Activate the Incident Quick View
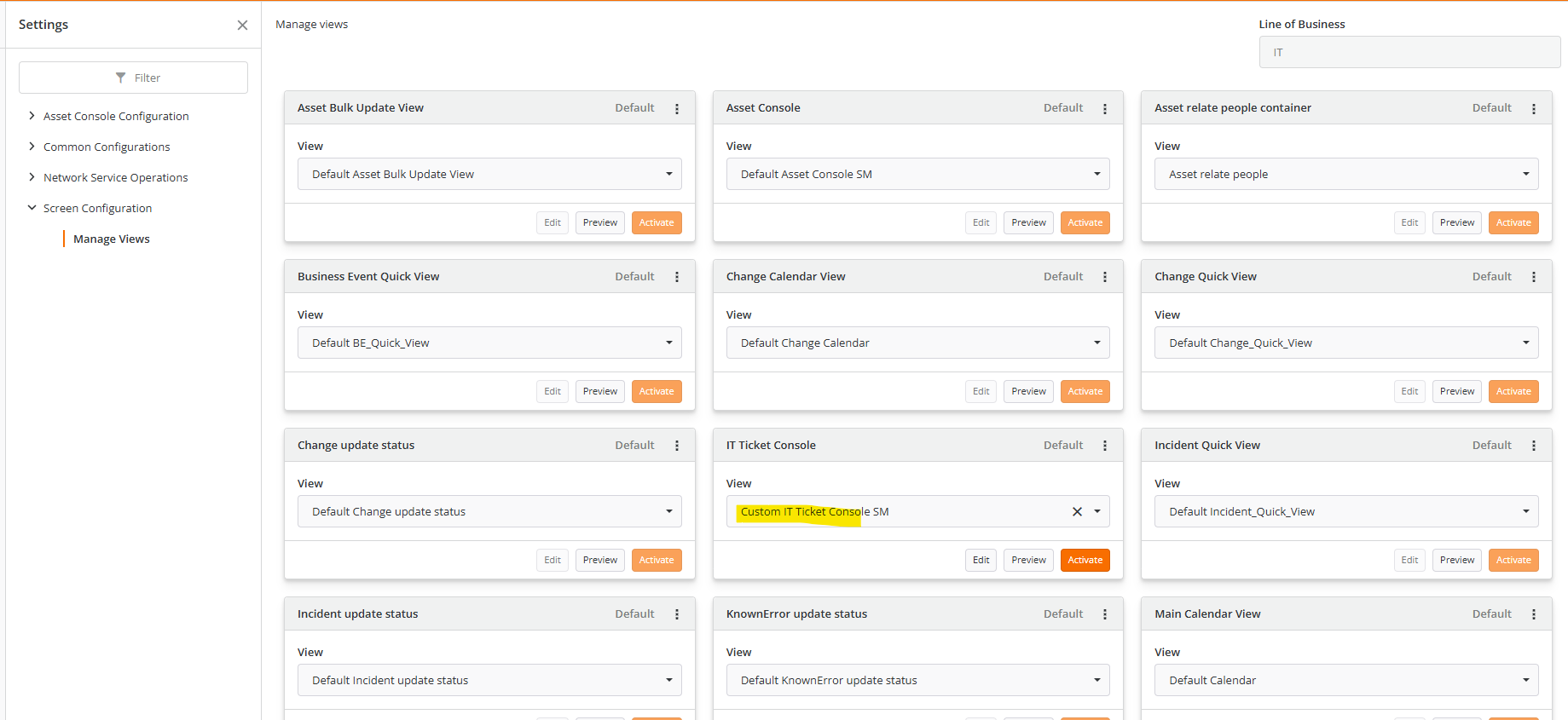 (x=1513, y=560)
